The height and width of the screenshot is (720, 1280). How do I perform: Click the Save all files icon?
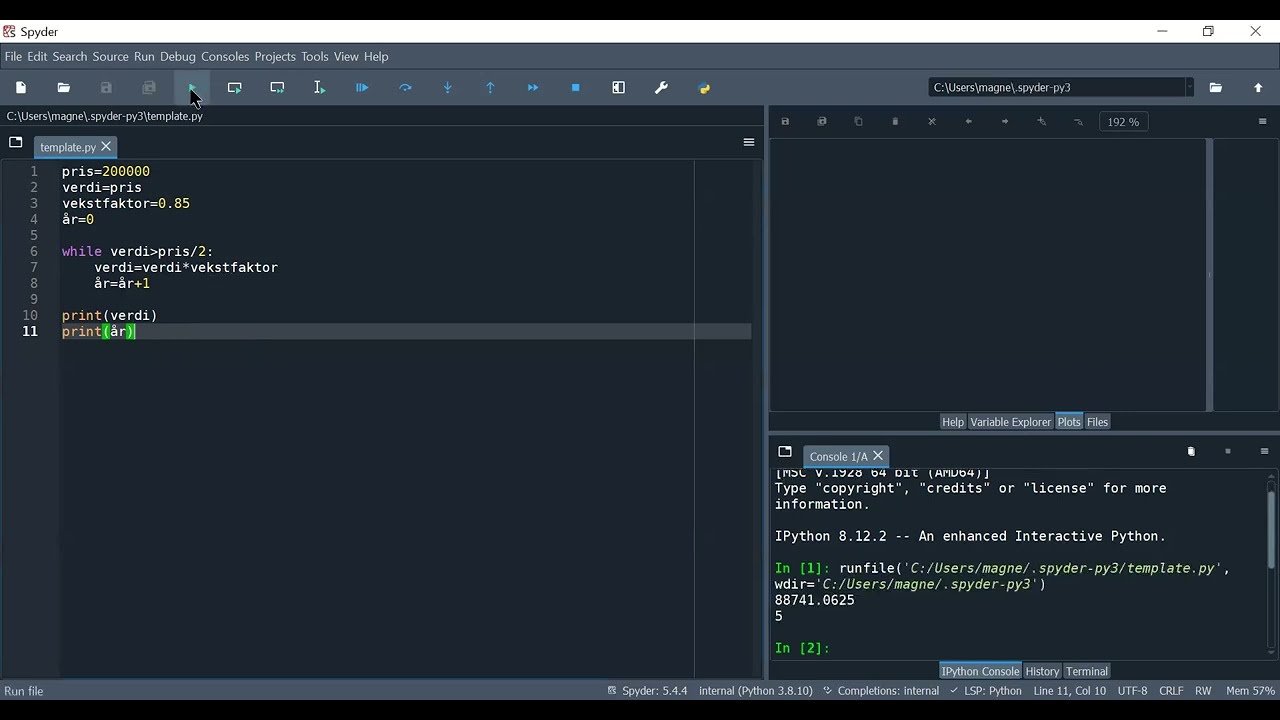(x=149, y=88)
